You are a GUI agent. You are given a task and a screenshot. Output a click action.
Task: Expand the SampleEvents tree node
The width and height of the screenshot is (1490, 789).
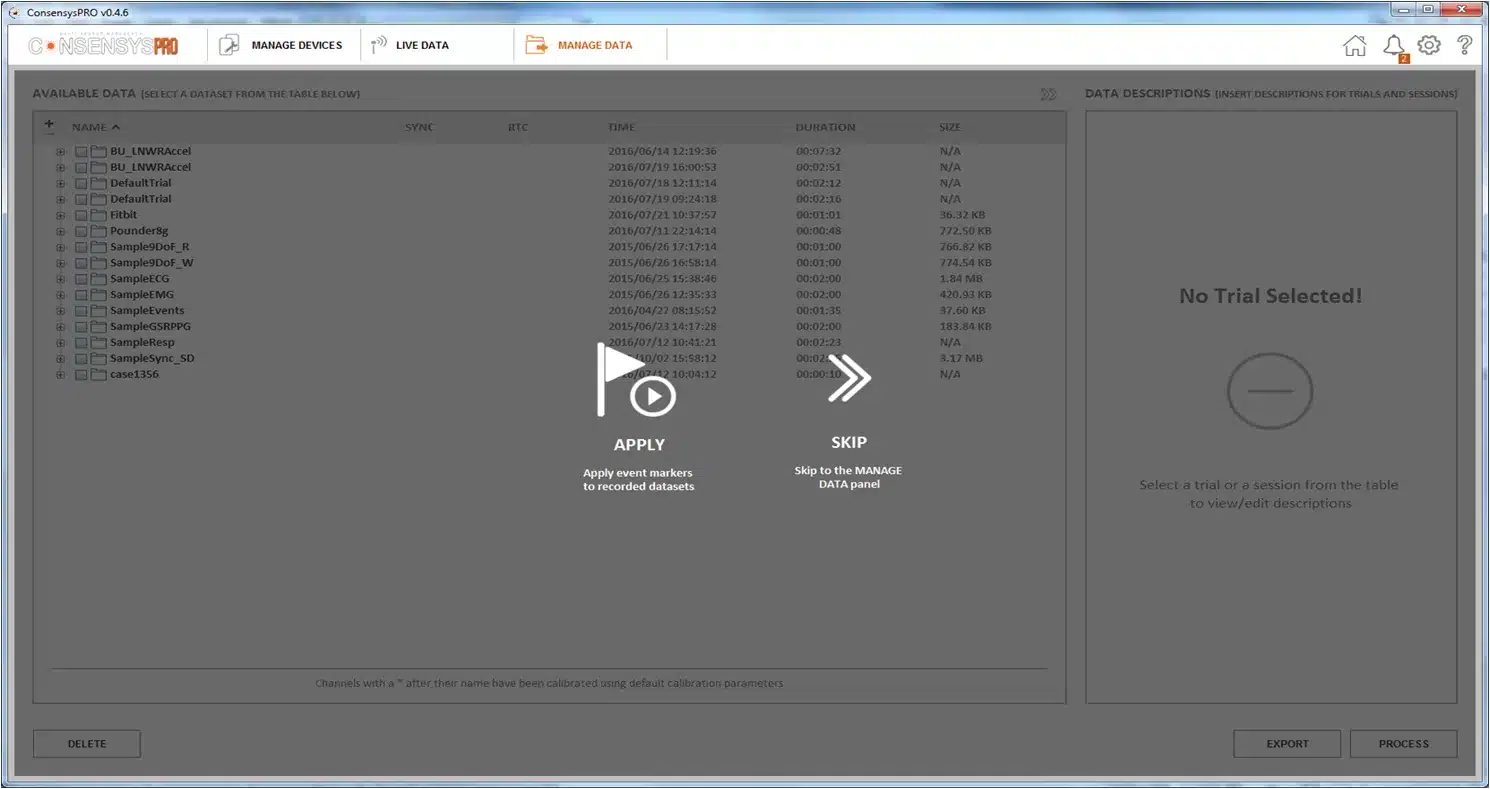pos(60,311)
